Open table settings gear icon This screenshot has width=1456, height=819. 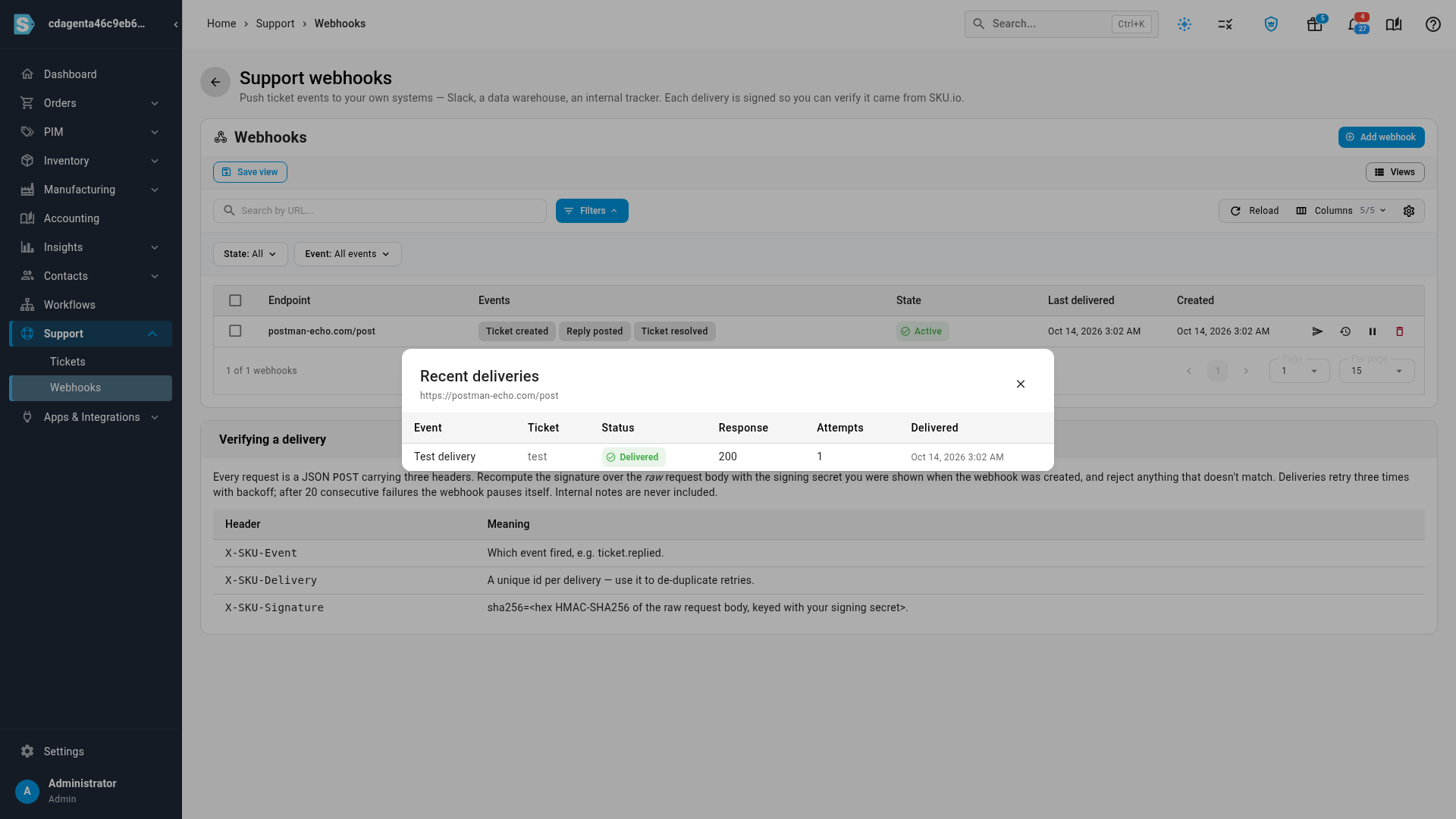coord(1409,211)
